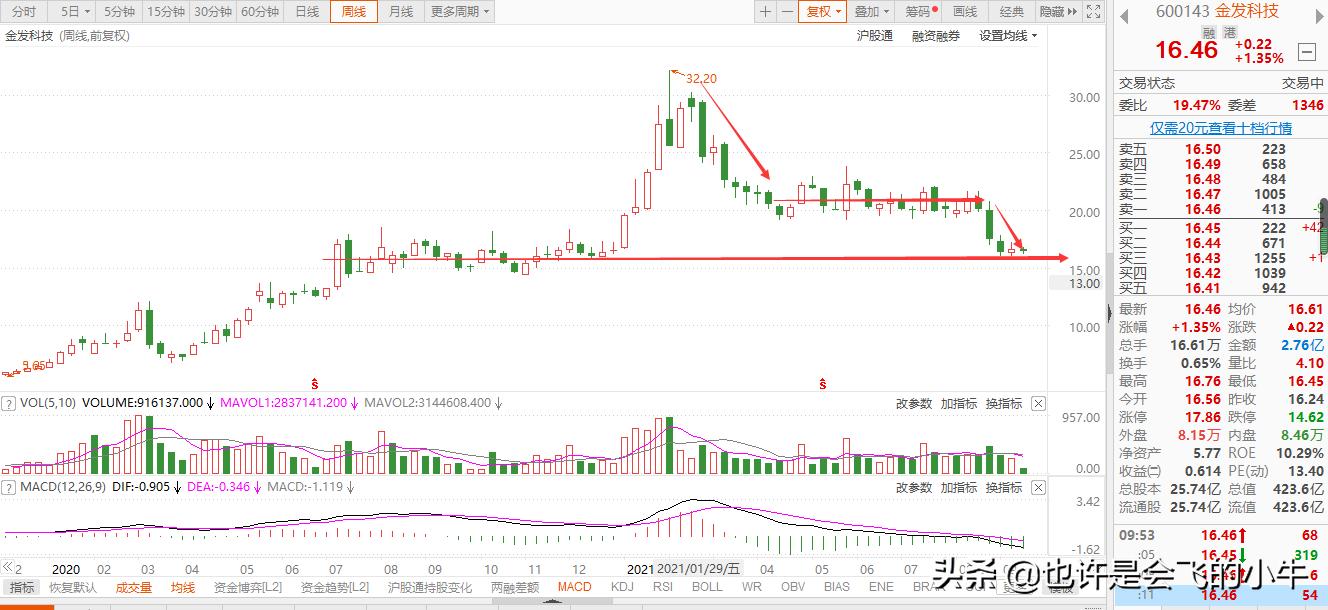Select the KDJ indicator tab
The width and height of the screenshot is (1328, 610).
(622, 588)
